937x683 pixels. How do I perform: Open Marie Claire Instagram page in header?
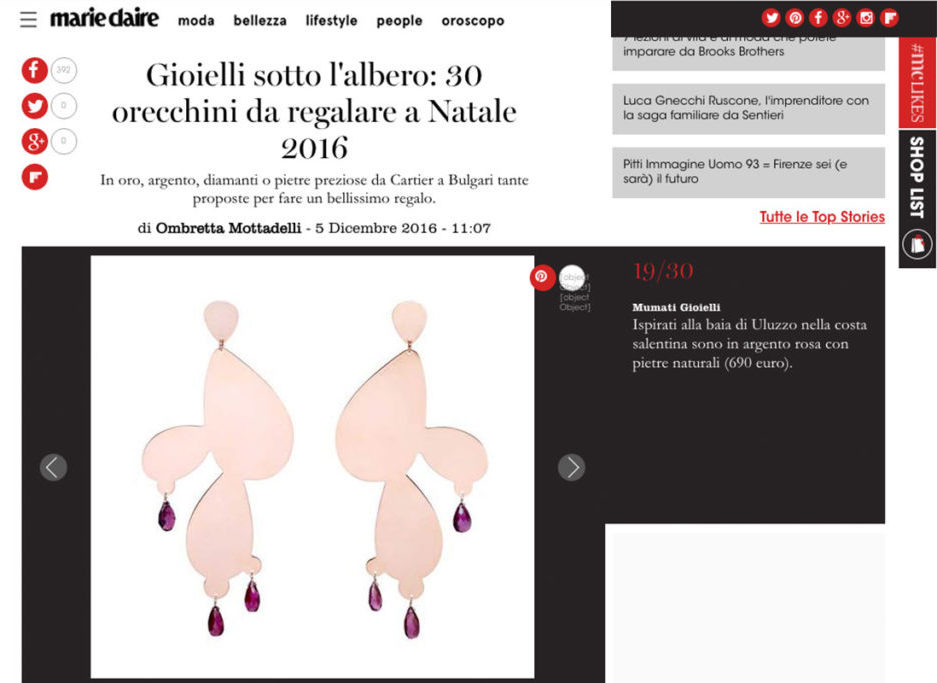coord(865,18)
